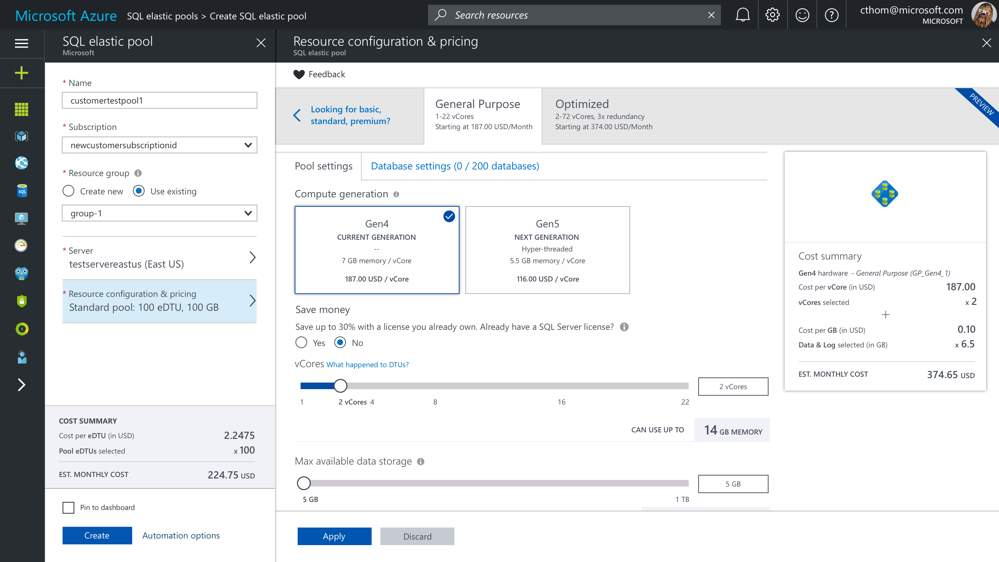The image size is (999, 562).
Task: Open the SQL databases sidebar icon
Action: [x=21, y=191]
